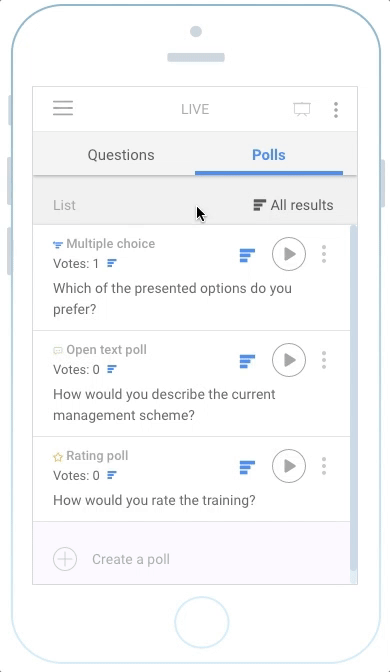This screenshot has height=672, width=390.
Task: Switch to the Questions tab
Action: point(121,155)
